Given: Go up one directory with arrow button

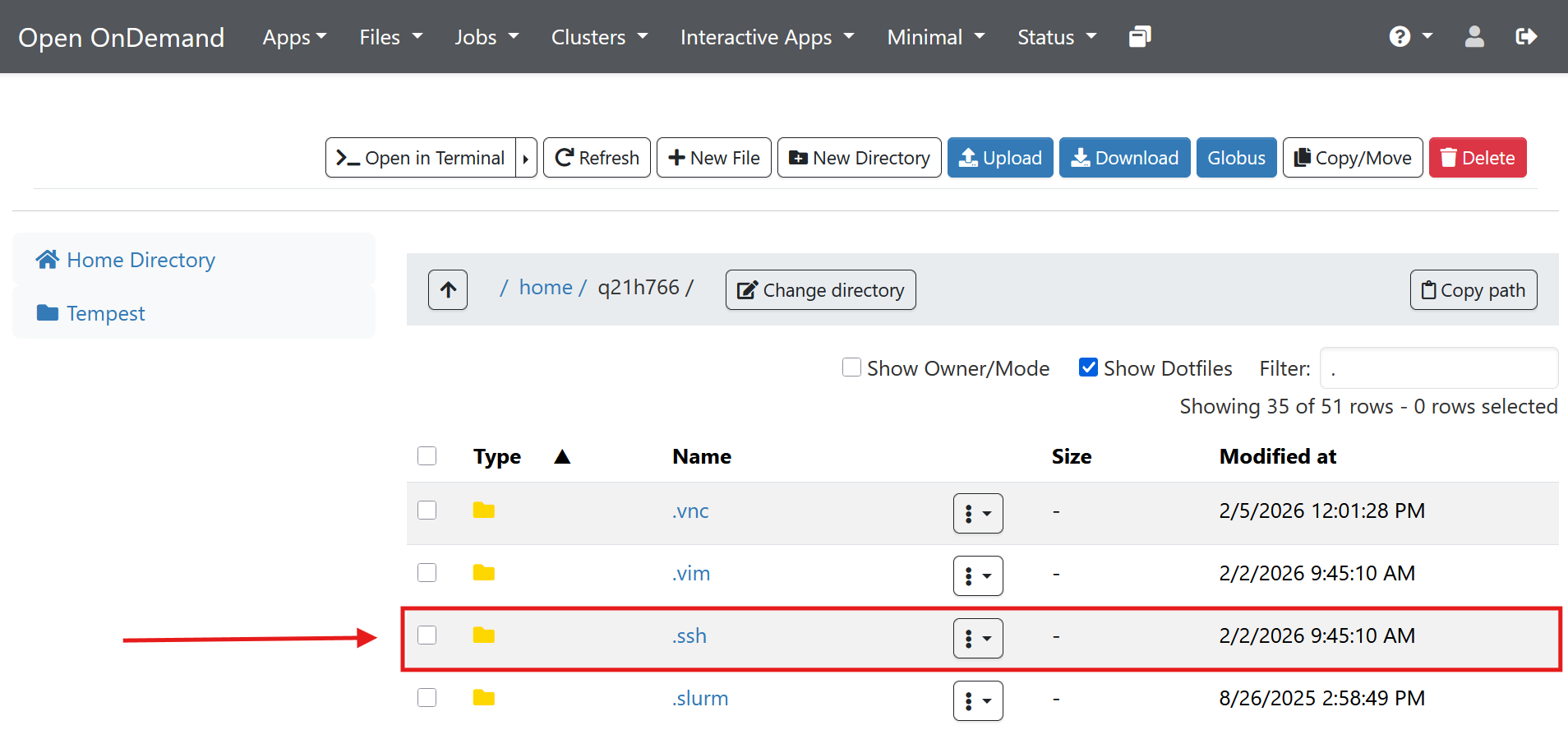Looking at the screenshot, I should click(448, 290).
